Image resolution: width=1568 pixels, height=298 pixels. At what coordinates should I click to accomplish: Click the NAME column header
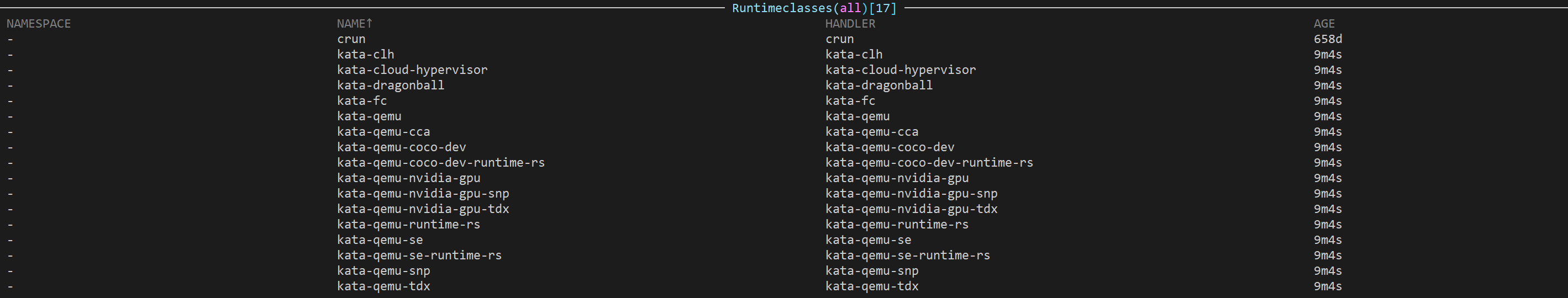click(x=354, y=24)
